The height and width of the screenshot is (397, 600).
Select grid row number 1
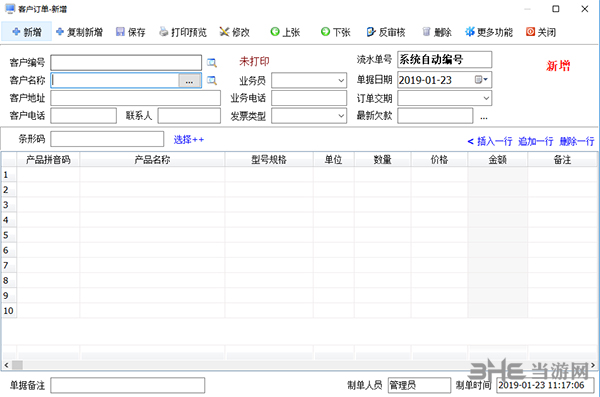pos(9,175)
